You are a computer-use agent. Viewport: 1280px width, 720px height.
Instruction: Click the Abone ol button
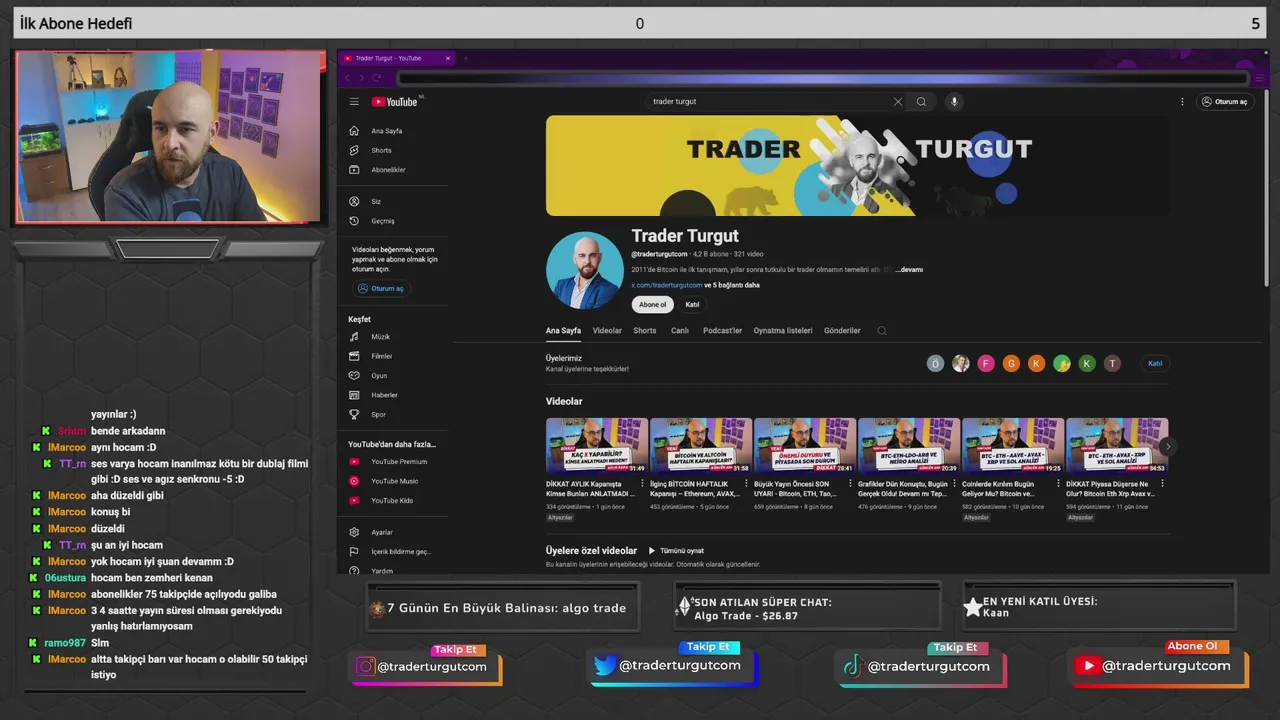pos(652,304)
